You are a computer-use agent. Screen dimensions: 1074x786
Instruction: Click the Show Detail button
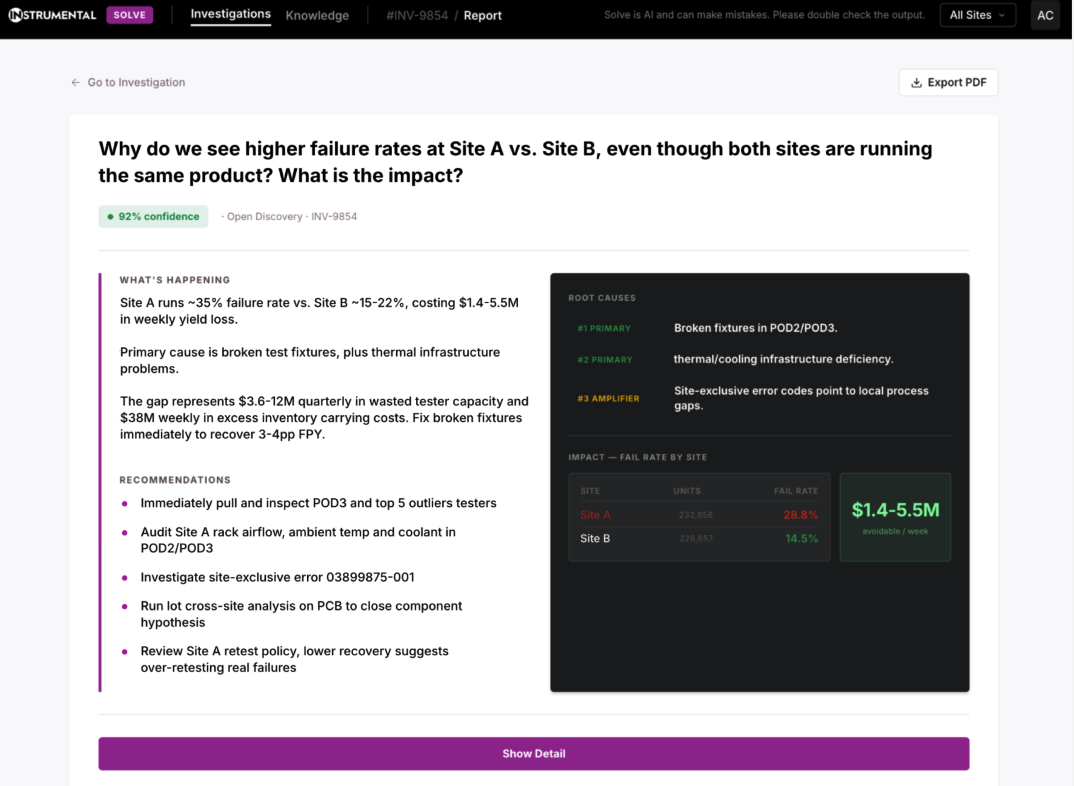pos(534,754)
